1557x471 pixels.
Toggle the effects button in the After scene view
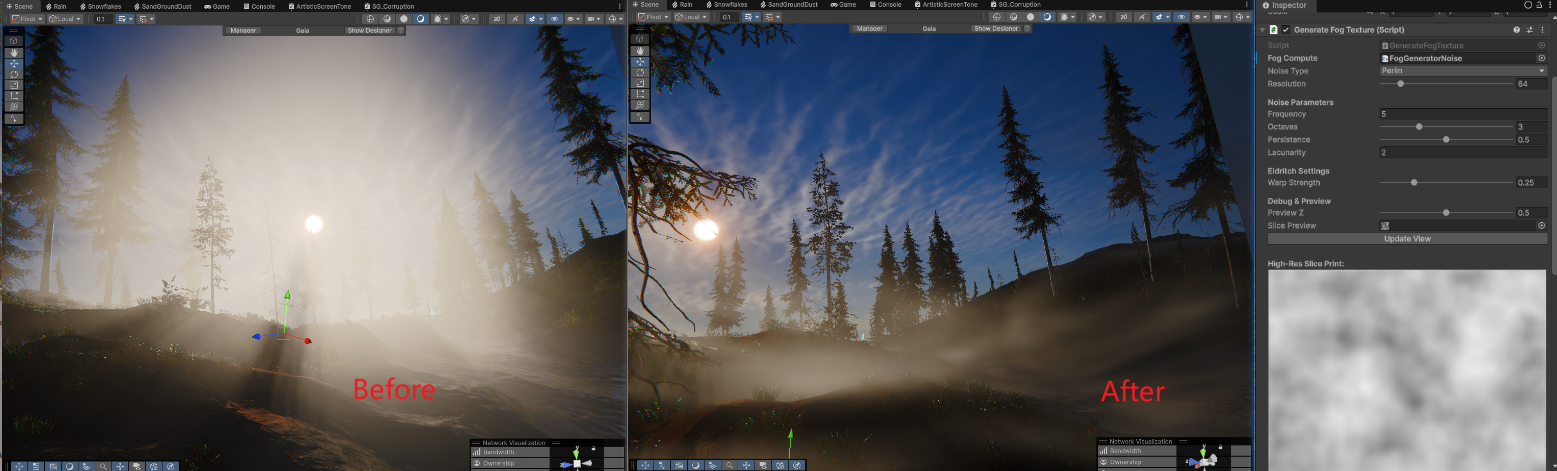pyautogui.click(x=1161, y=17)
